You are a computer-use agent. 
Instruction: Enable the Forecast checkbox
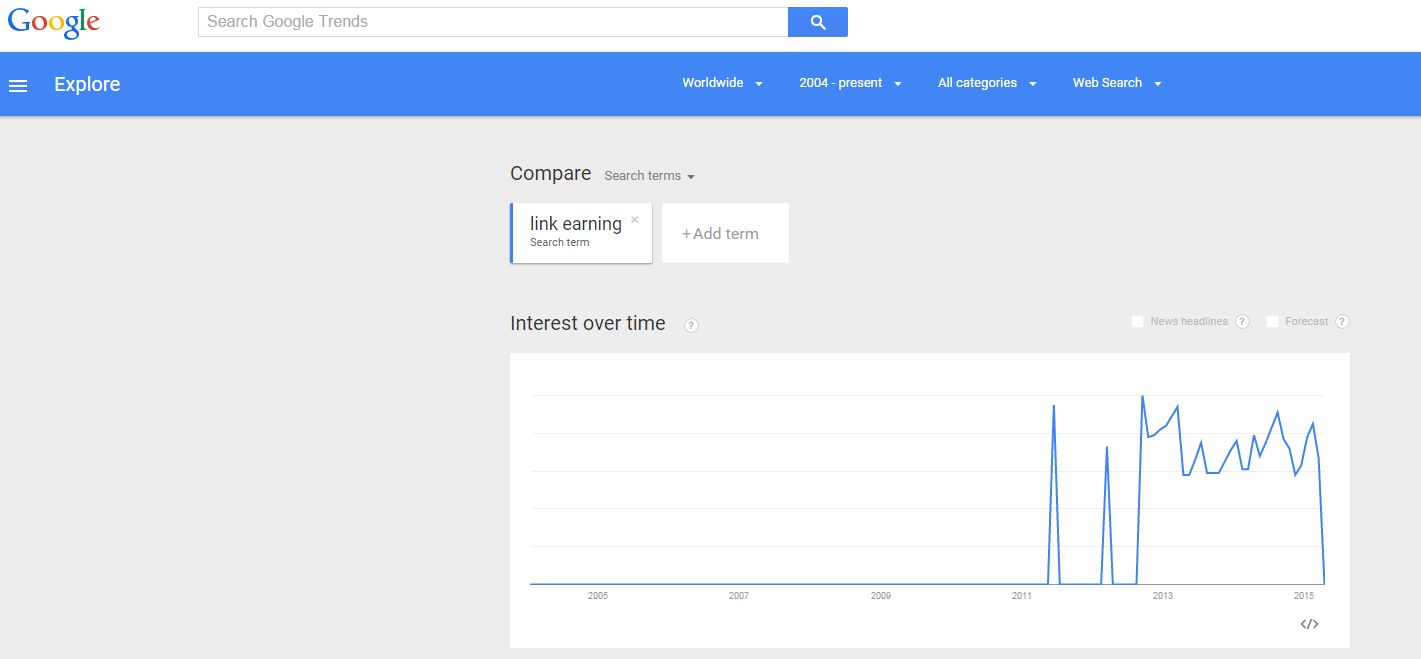tap(1272, 322)
